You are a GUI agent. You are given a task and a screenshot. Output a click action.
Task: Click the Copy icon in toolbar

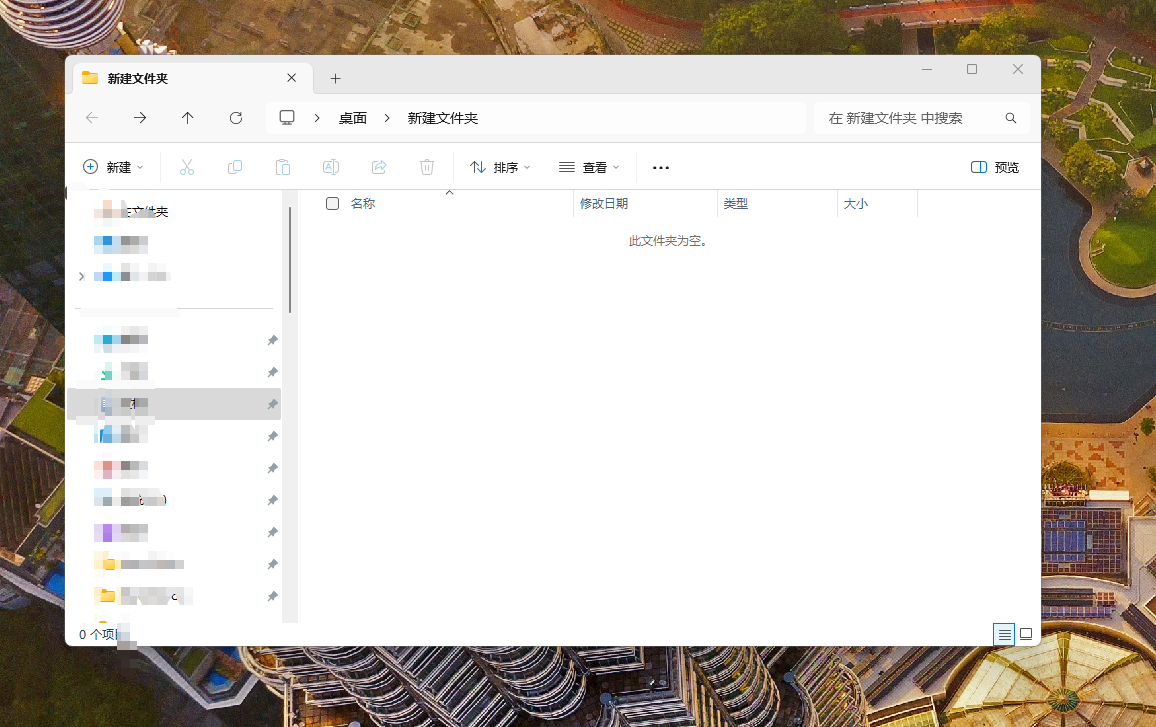point(235,167)
